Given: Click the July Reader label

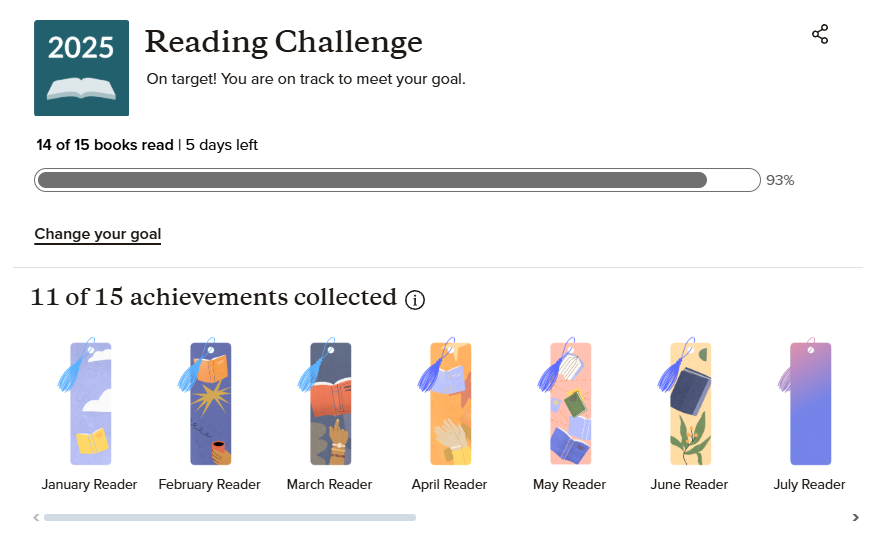Looking at the screenshot, I should click(810, 484).
